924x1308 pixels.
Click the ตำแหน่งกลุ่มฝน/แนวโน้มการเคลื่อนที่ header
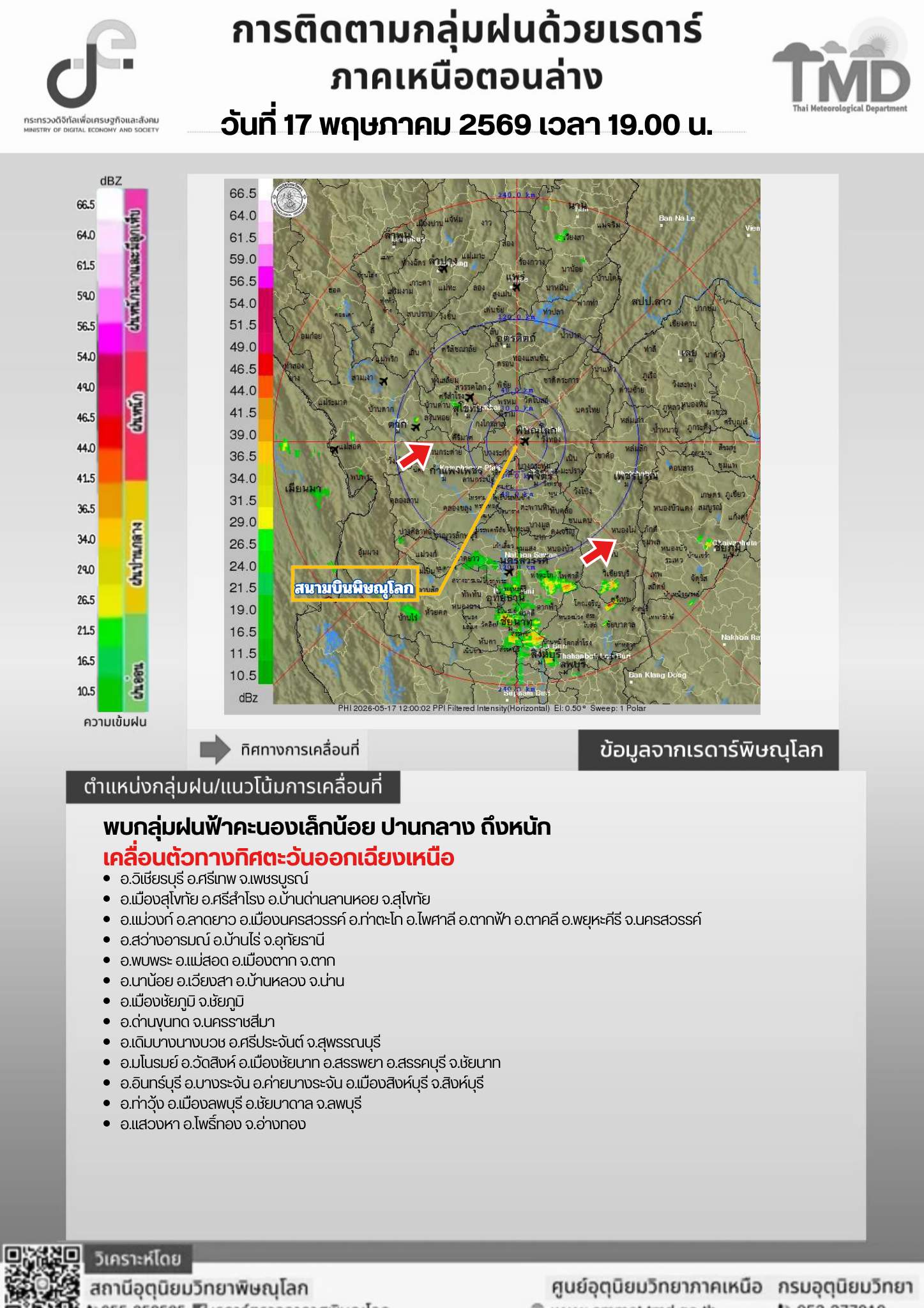[233, 787]
